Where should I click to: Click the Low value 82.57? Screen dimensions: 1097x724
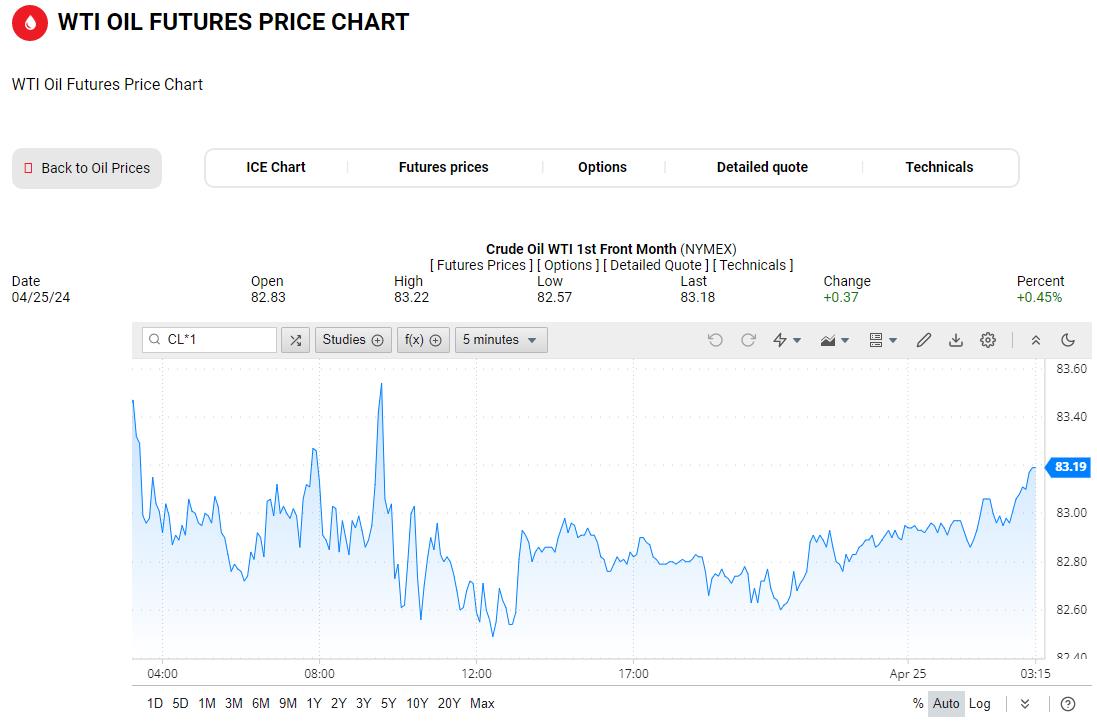tap(554, 297)
